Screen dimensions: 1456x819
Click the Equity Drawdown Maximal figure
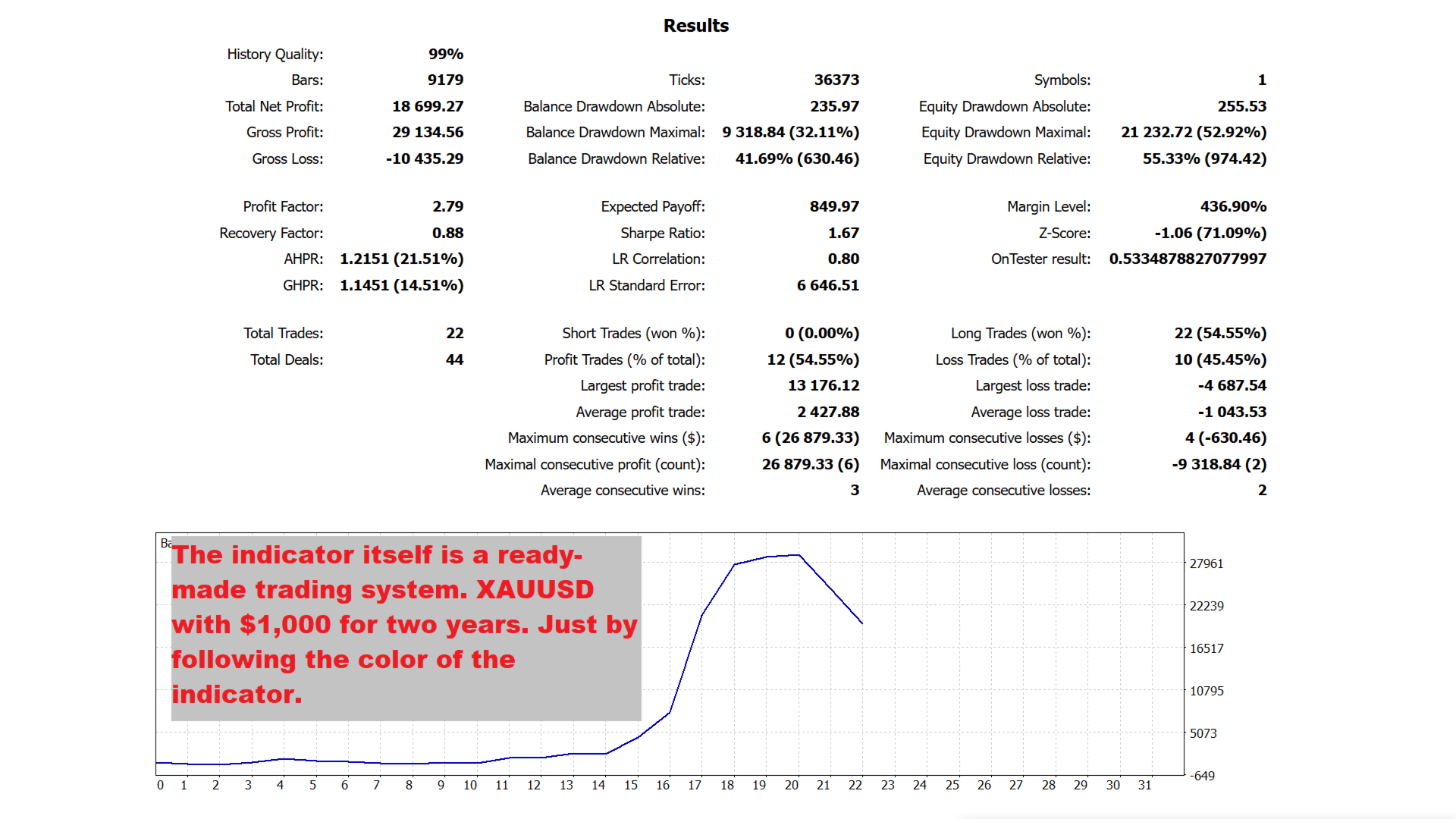click(x=1194, y=132)
